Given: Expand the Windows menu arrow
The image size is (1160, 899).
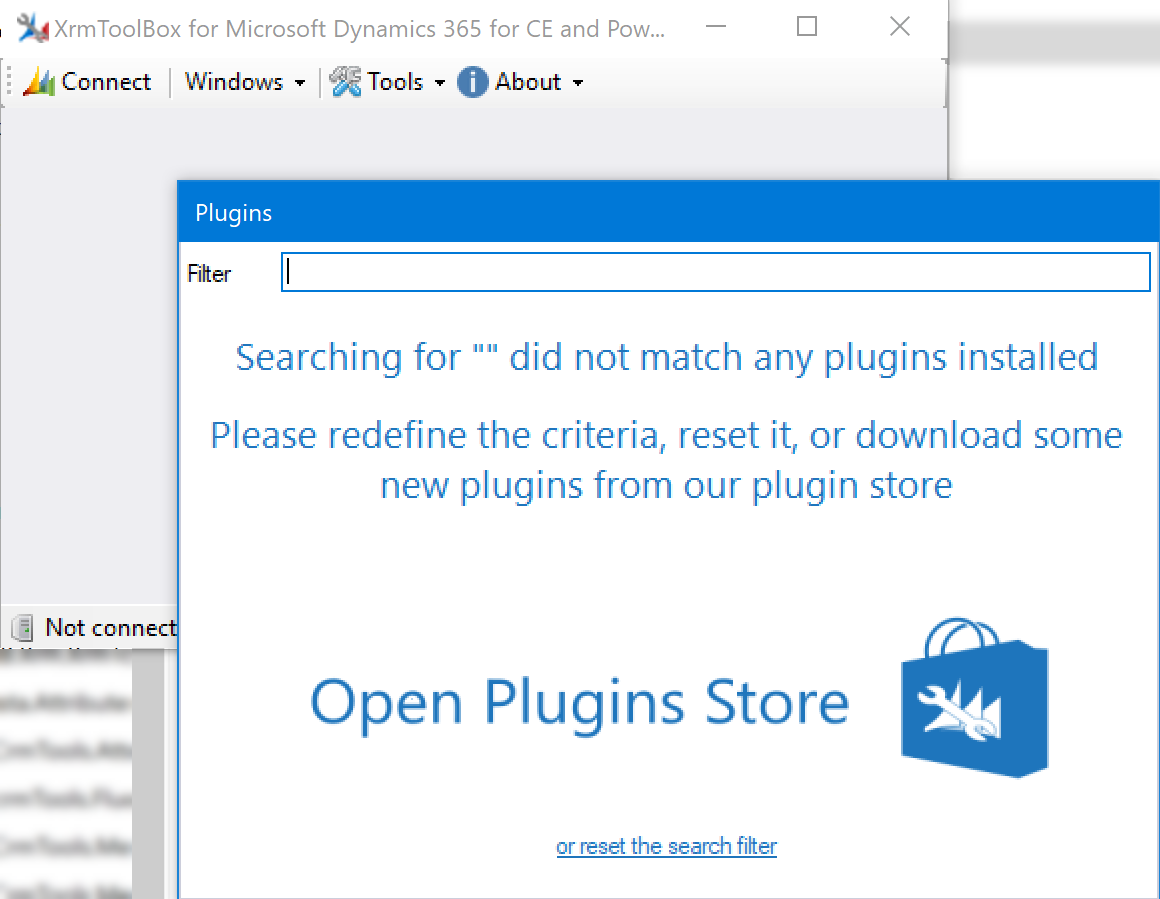Looking at the screenshot, I should coord(300,83).
